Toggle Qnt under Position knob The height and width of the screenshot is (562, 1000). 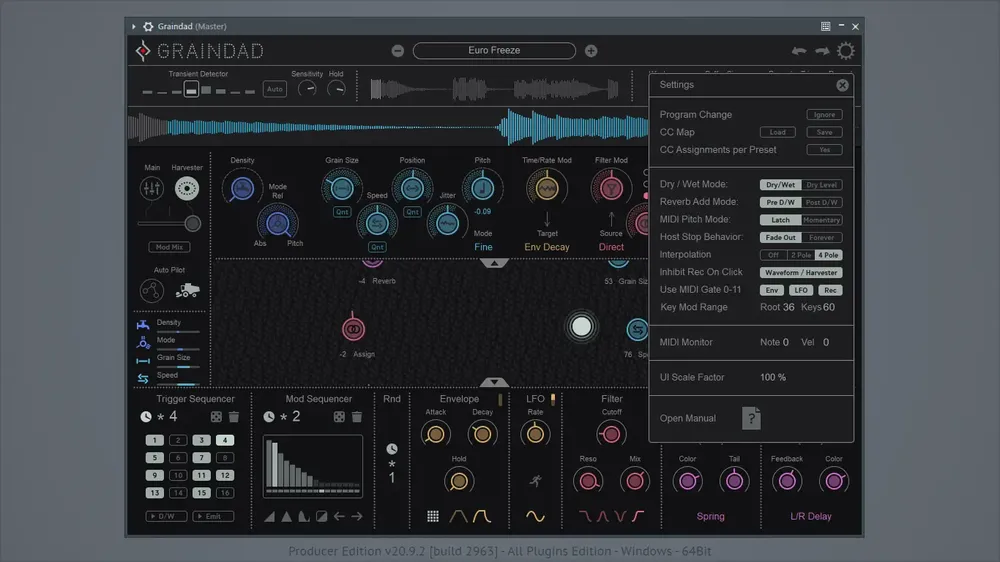(412, 212)
